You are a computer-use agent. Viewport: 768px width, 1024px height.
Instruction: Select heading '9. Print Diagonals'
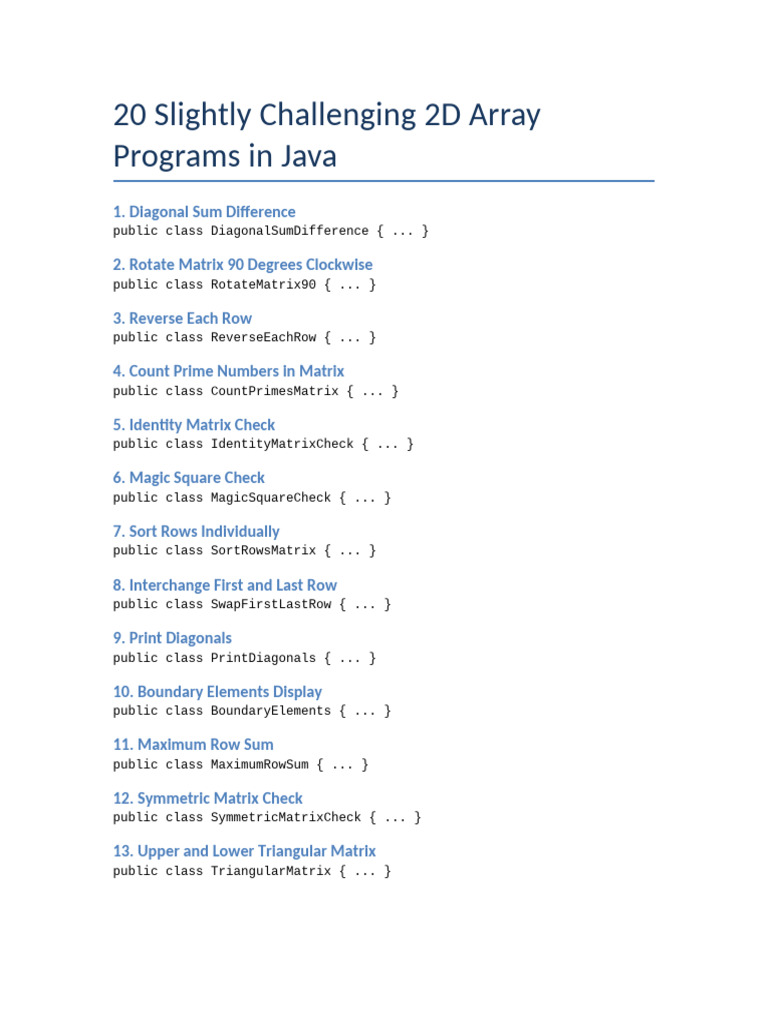click(172, 639)
